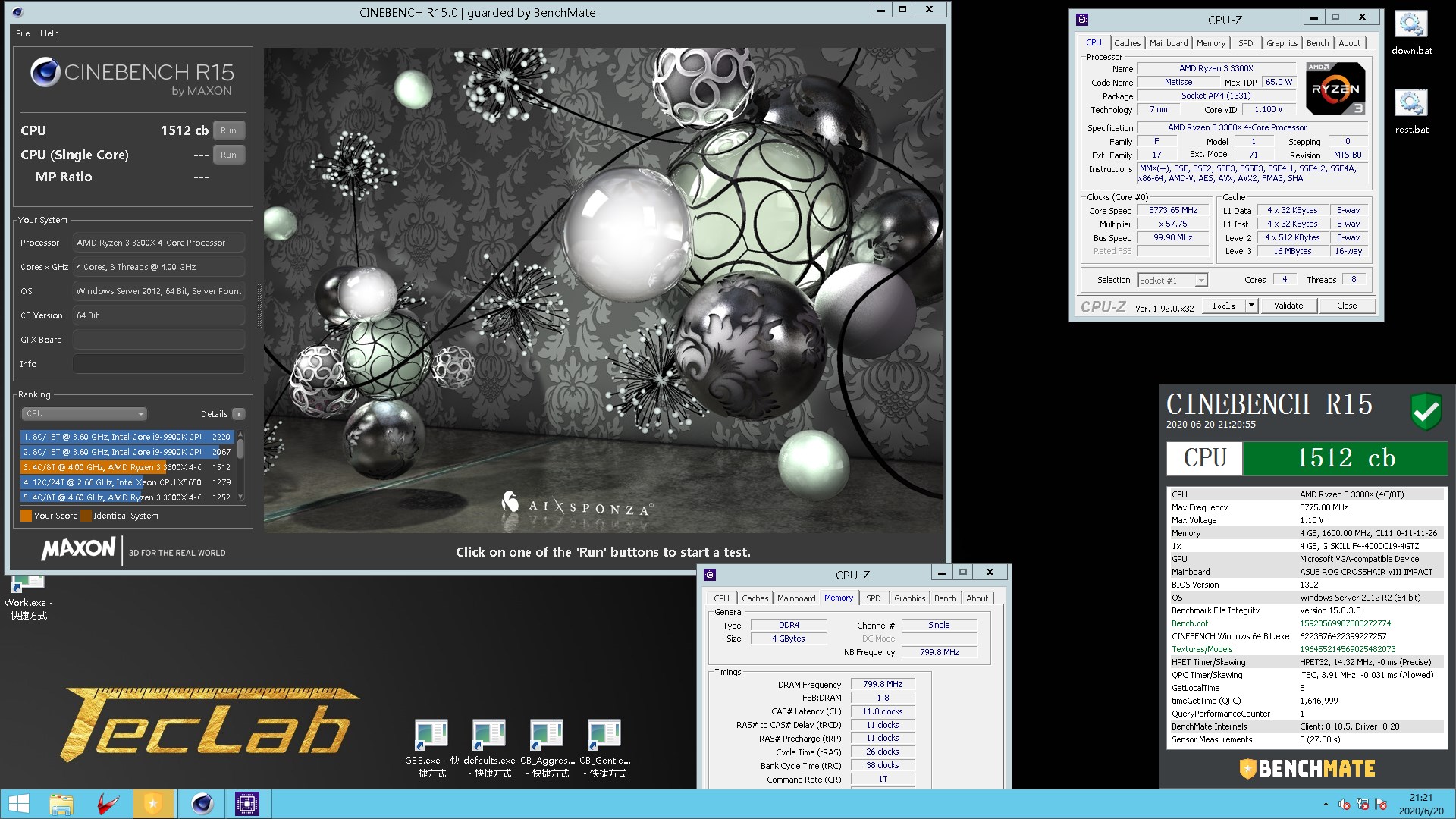Viewport: 1456px width, 819px height.
Task: Click the bottom CPU-Z window's title icon
Action: pyautogui.click(x=710, y=575)
